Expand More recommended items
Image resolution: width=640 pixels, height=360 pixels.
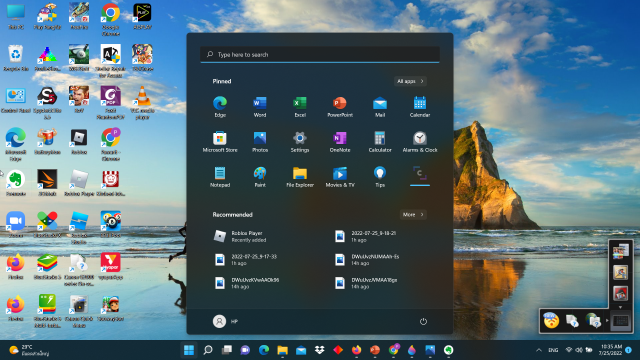(x=413, y=215)
